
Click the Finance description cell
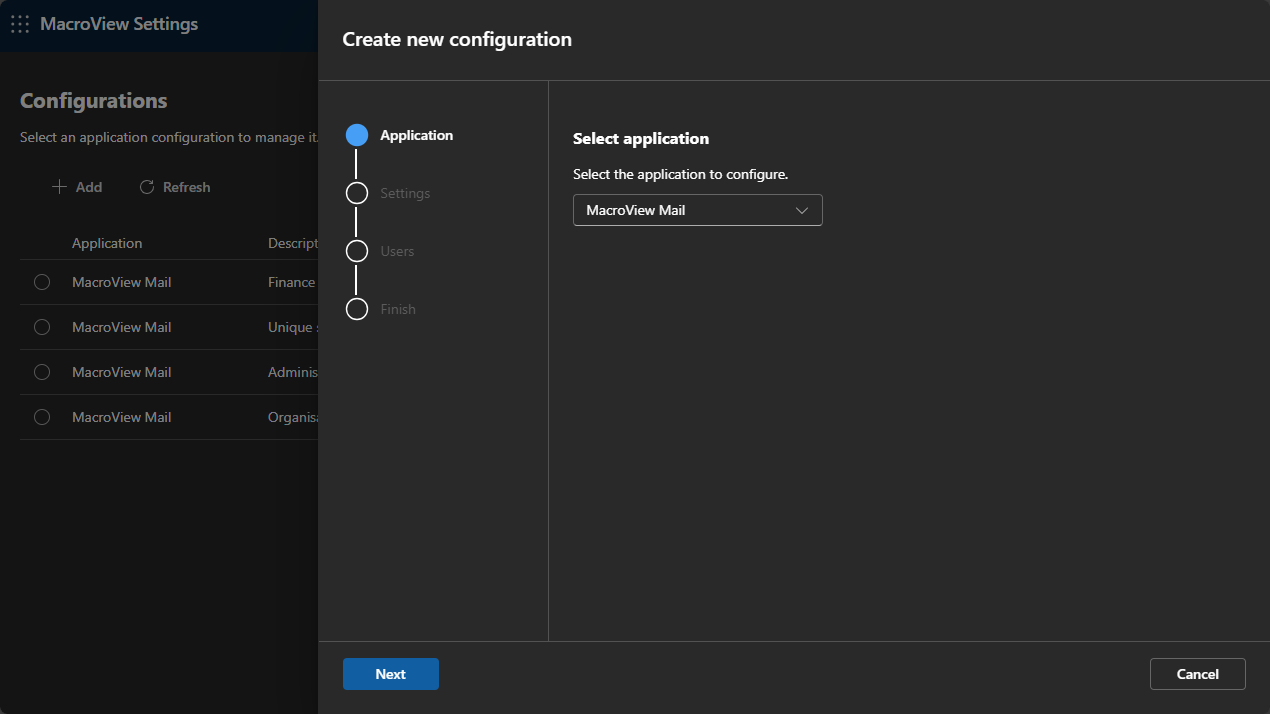[x=292, y=282]
